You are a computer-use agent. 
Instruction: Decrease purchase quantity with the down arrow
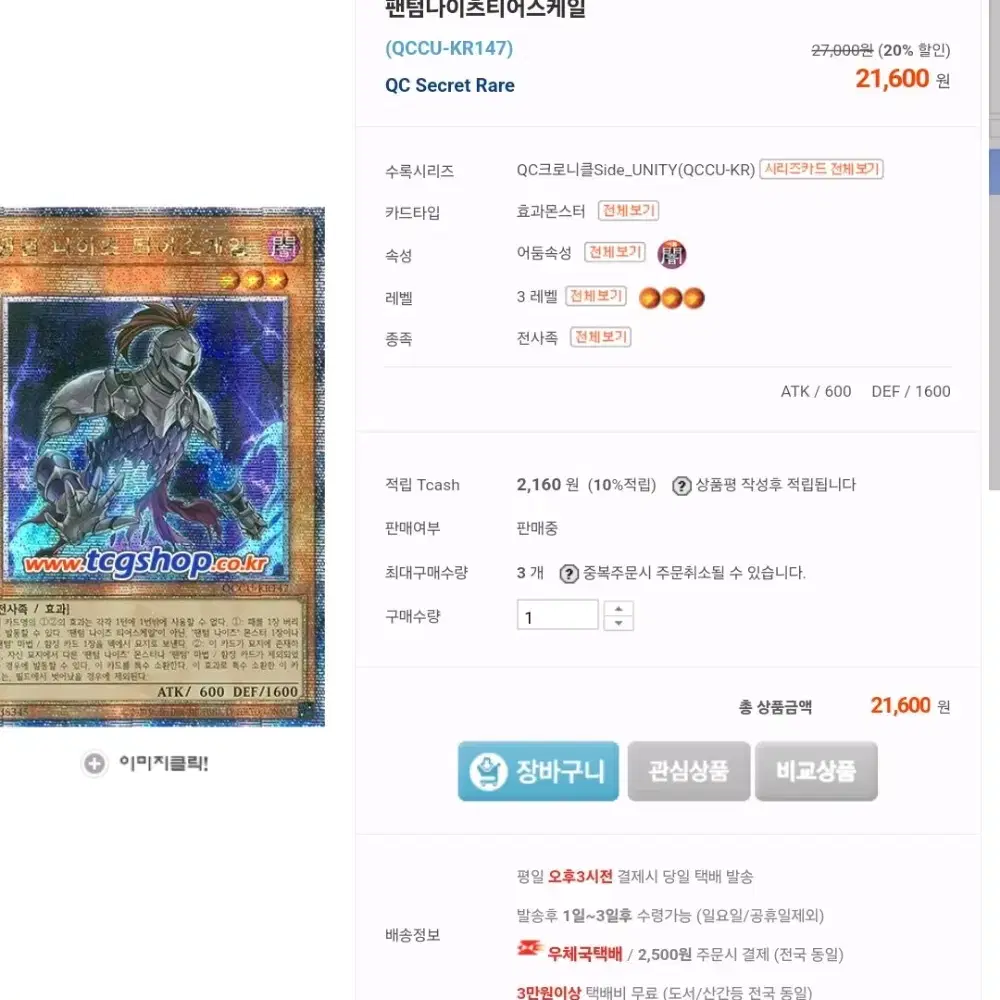(x=618, y=623)
